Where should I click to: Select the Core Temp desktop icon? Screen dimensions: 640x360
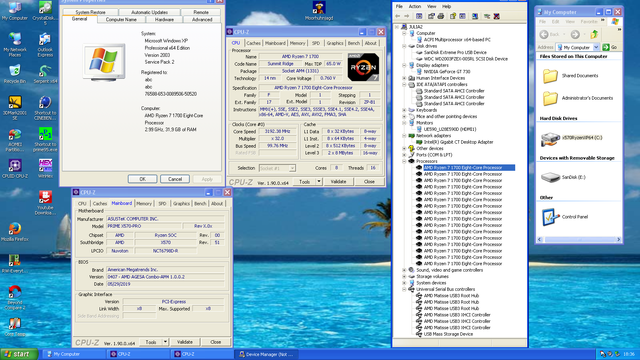point(15,327)
